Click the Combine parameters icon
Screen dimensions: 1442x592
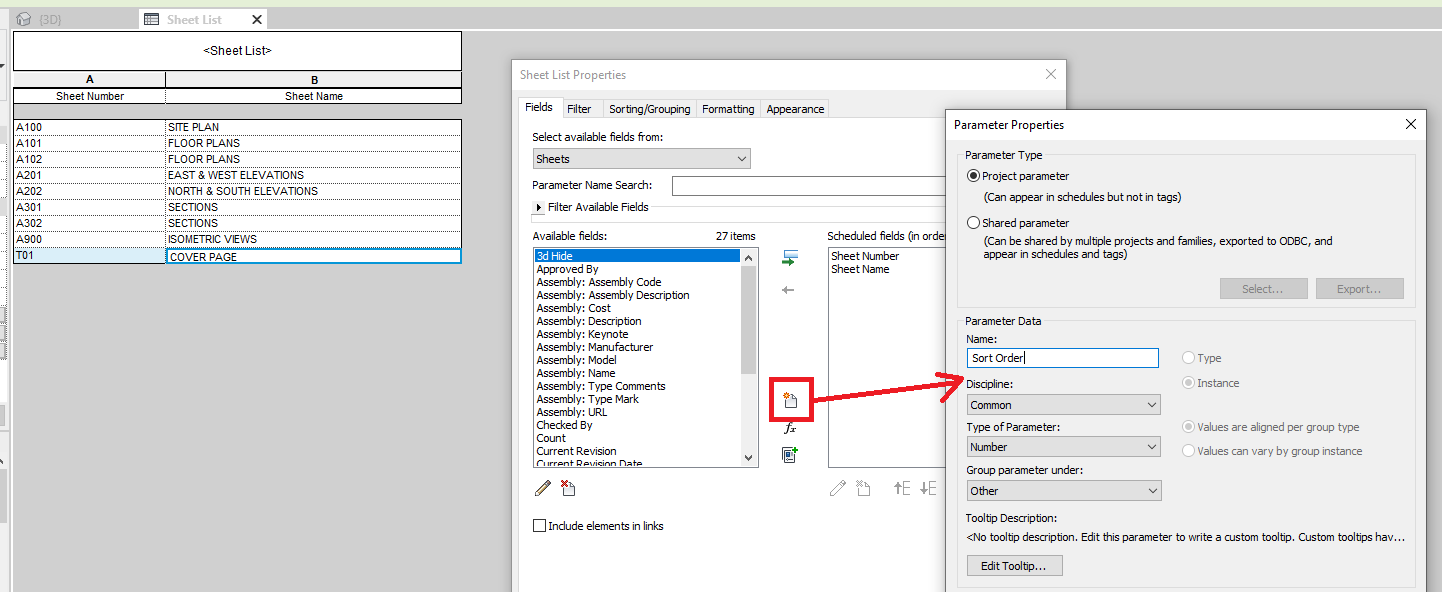(789, 454)
